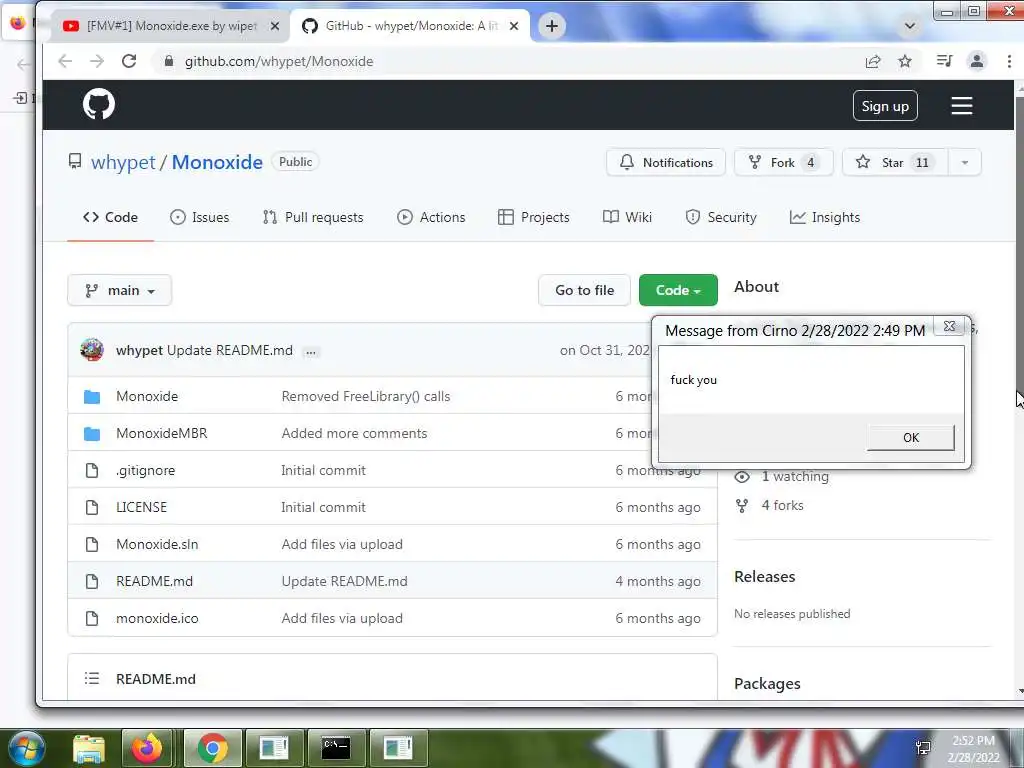Open the MonoxideMBR folder
The height and width of the screenshot is (768, 1024).
(161, 434)
